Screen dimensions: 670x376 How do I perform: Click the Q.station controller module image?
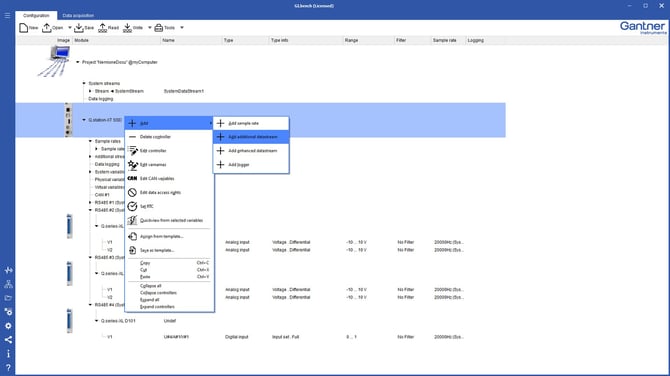tap(68, 120)
